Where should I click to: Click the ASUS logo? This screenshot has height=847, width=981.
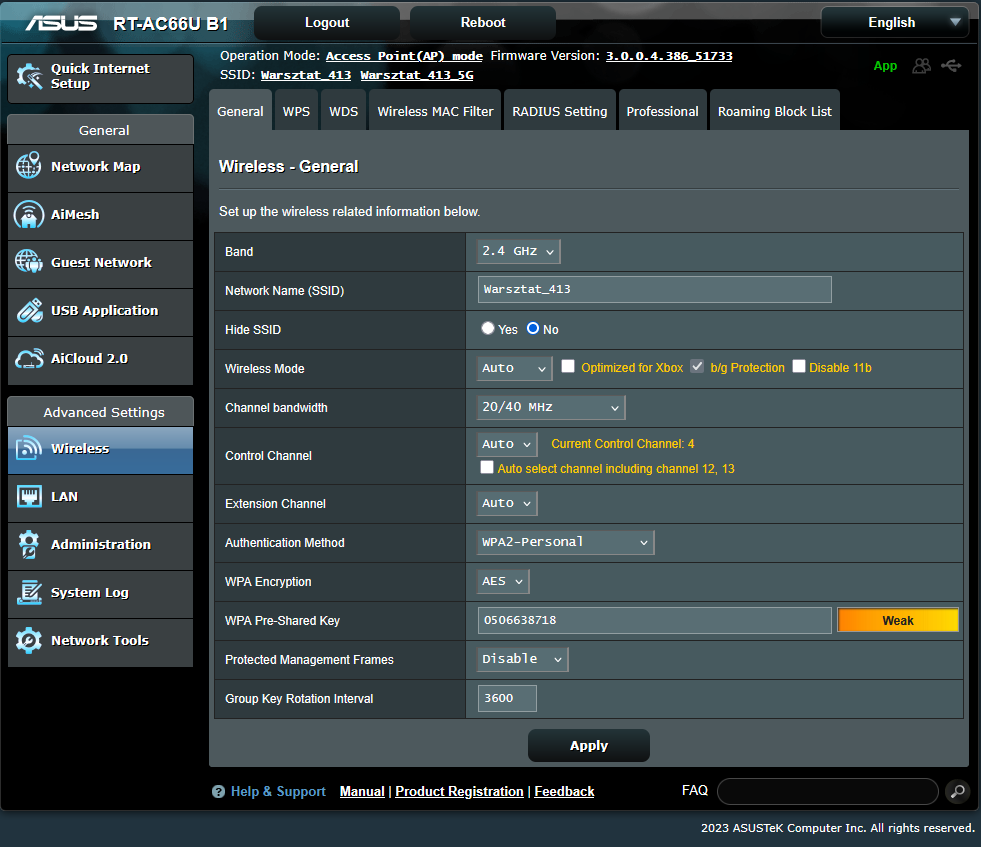(x=61, y=23)
